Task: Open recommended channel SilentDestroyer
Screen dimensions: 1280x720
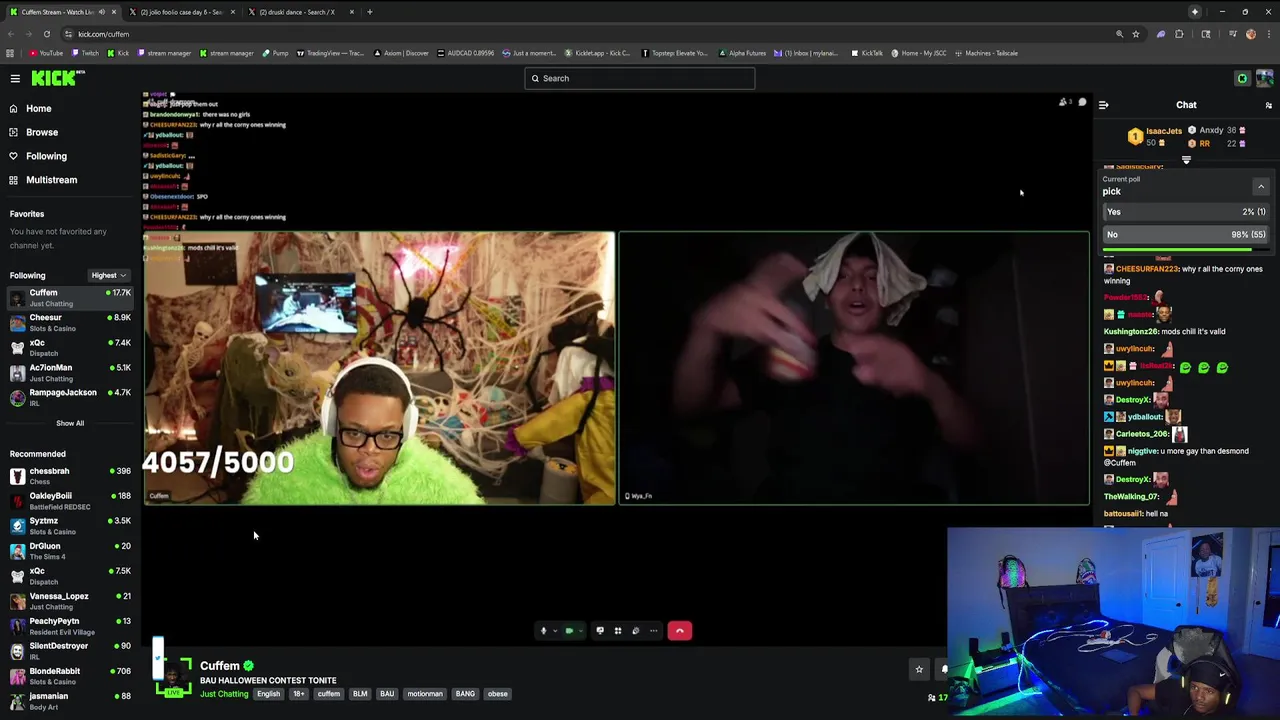Action: 70,651
